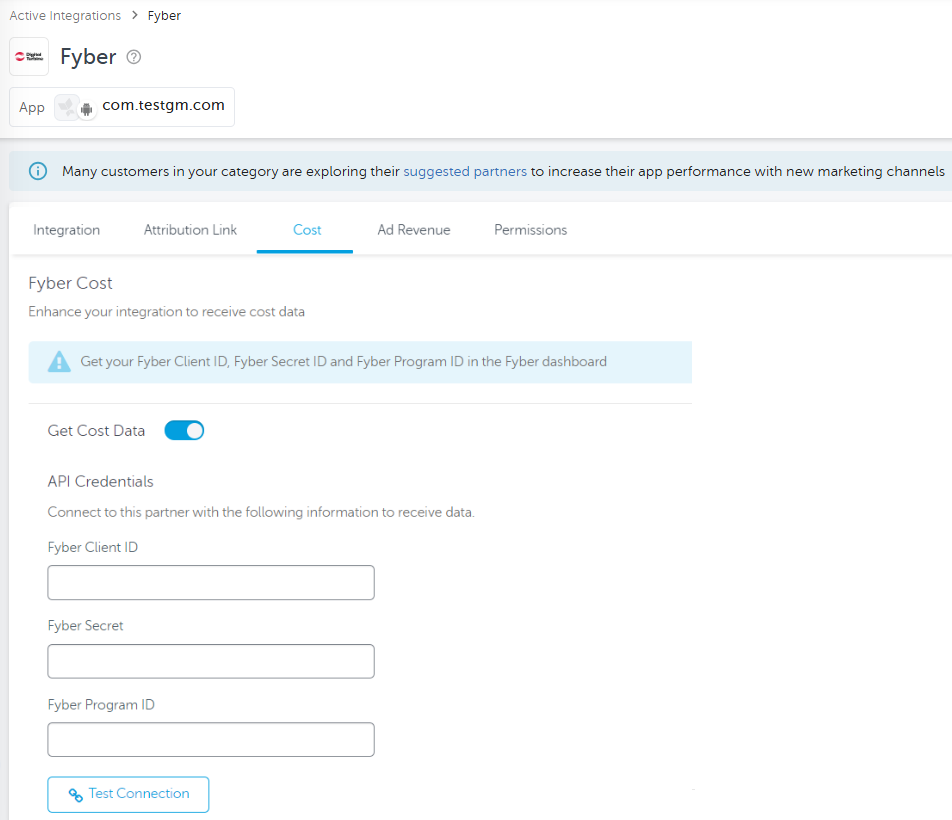This screenshot has width=952, height=820.
Task: Click the info icon in the suggestion banner
Action: (x=38, y=171)
